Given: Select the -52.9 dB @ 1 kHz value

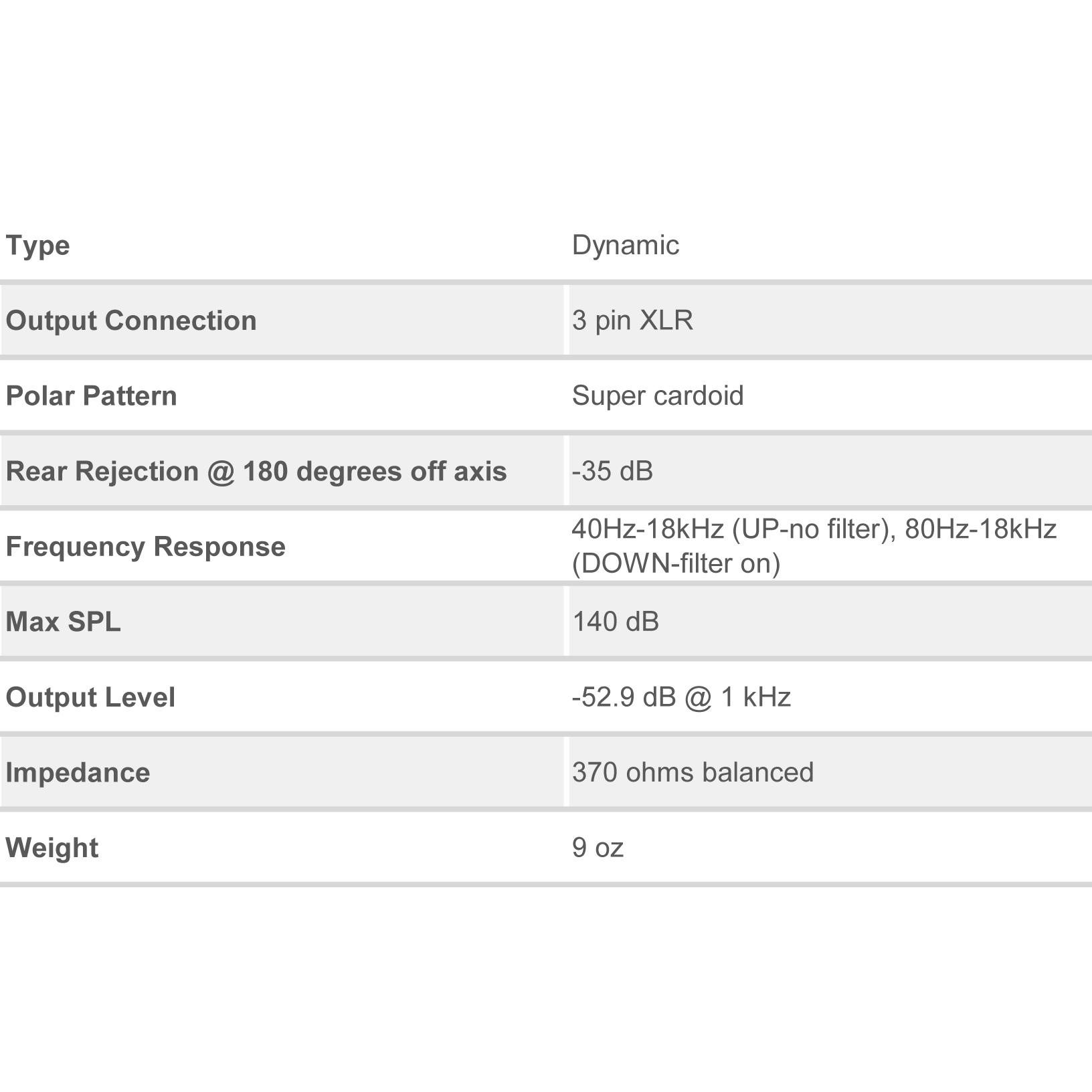Looking at the screenshot, I should pos(681,698).
